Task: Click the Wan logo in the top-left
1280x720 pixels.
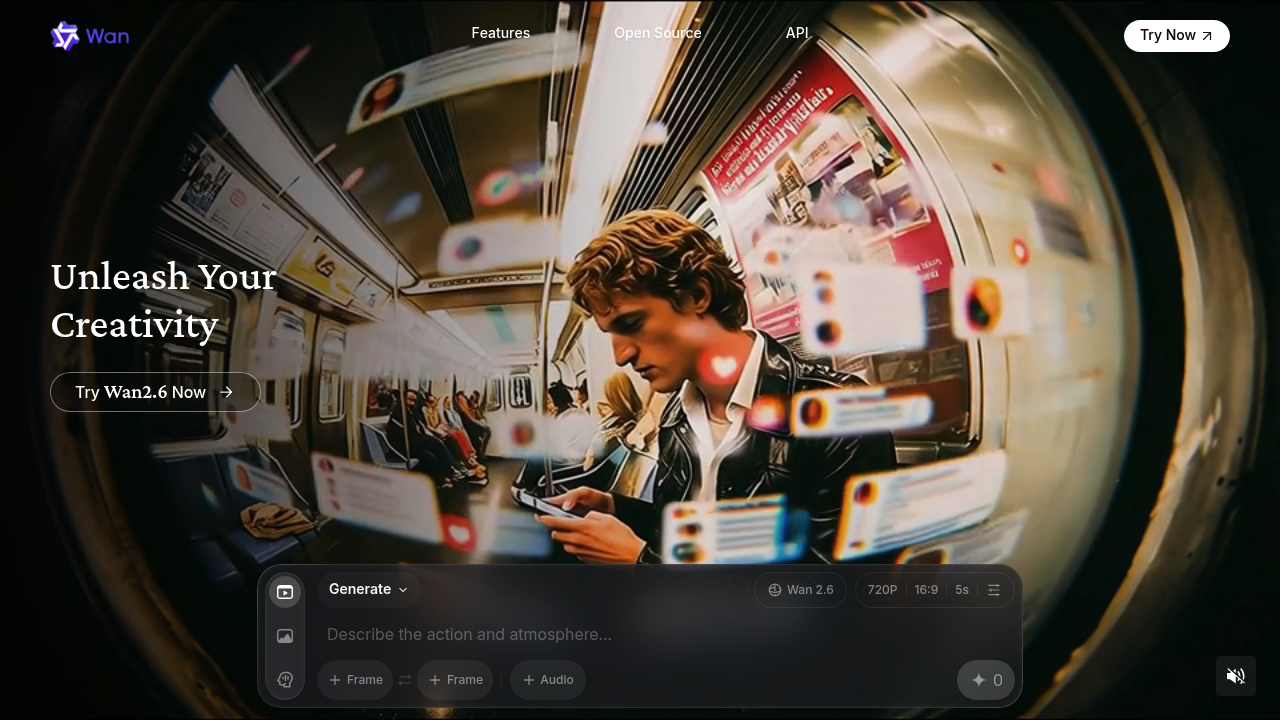Action: click(x=90, y=35)
